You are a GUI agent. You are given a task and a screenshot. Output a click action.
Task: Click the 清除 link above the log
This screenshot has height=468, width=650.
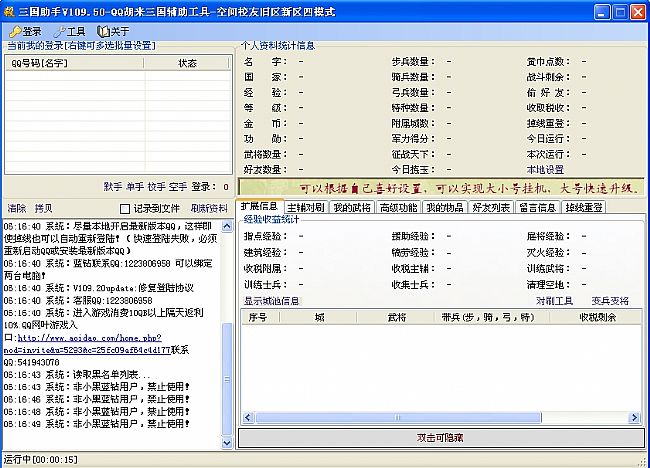point(17,209)
